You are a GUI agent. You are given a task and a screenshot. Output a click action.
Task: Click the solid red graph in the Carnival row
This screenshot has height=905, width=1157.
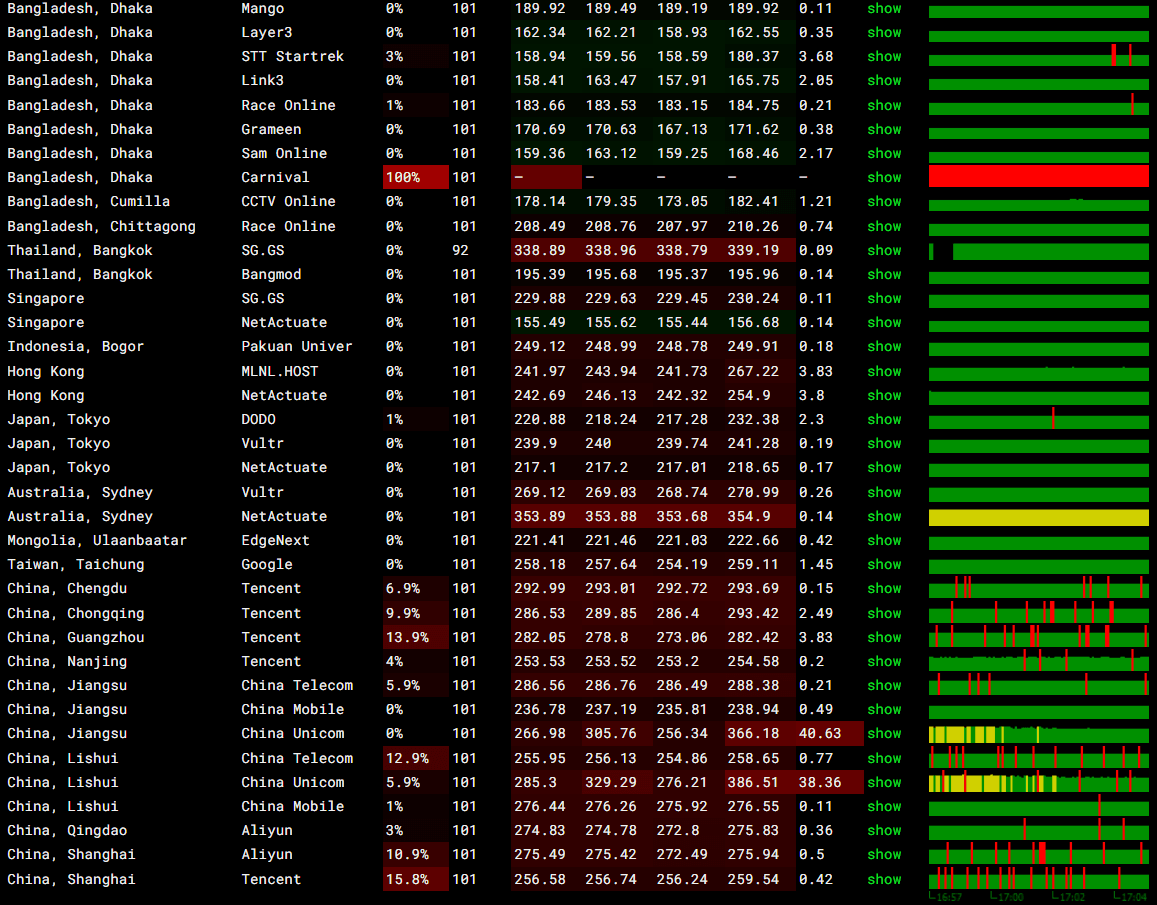click(x=1038, y=176)
